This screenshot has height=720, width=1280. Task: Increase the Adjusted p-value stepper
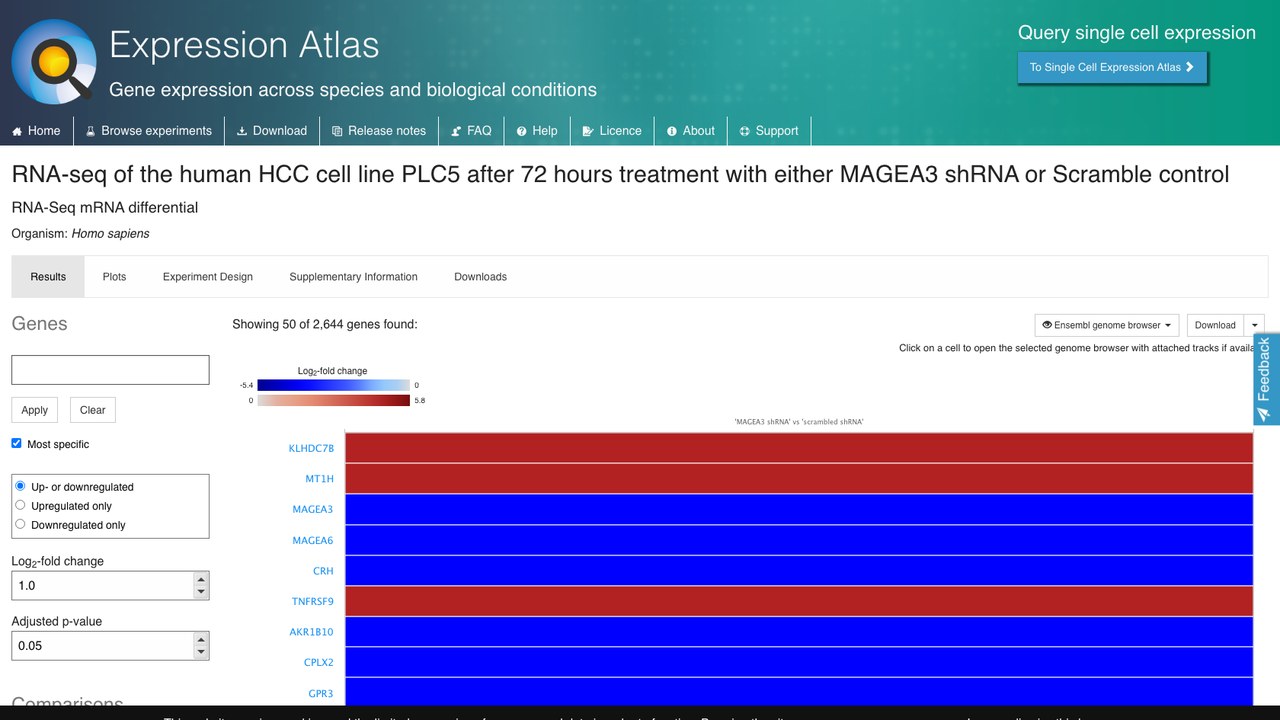tap(201, 639)
